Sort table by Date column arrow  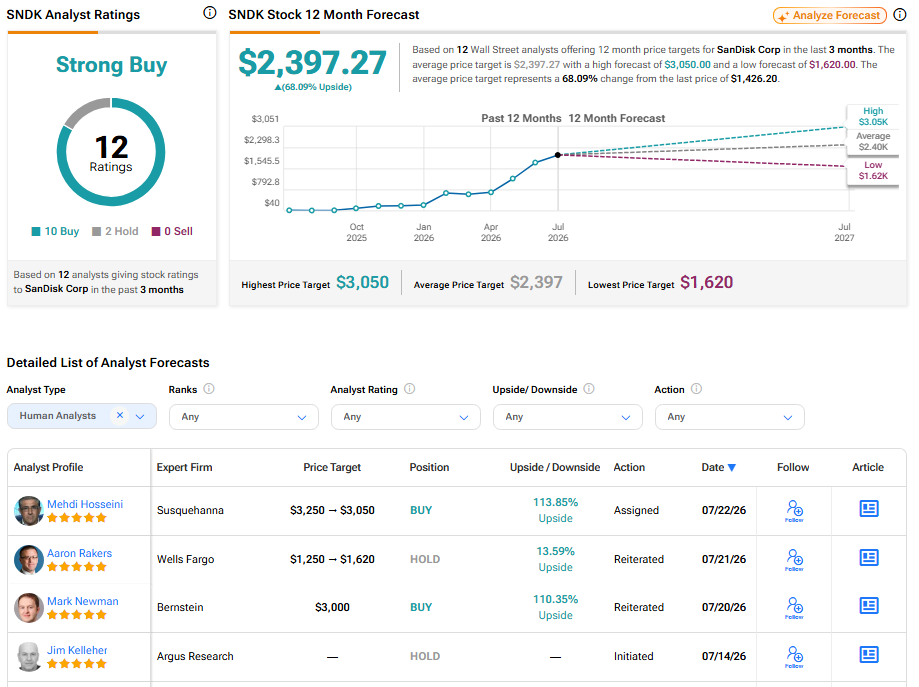pyautogui.click(x=731, y=467)
